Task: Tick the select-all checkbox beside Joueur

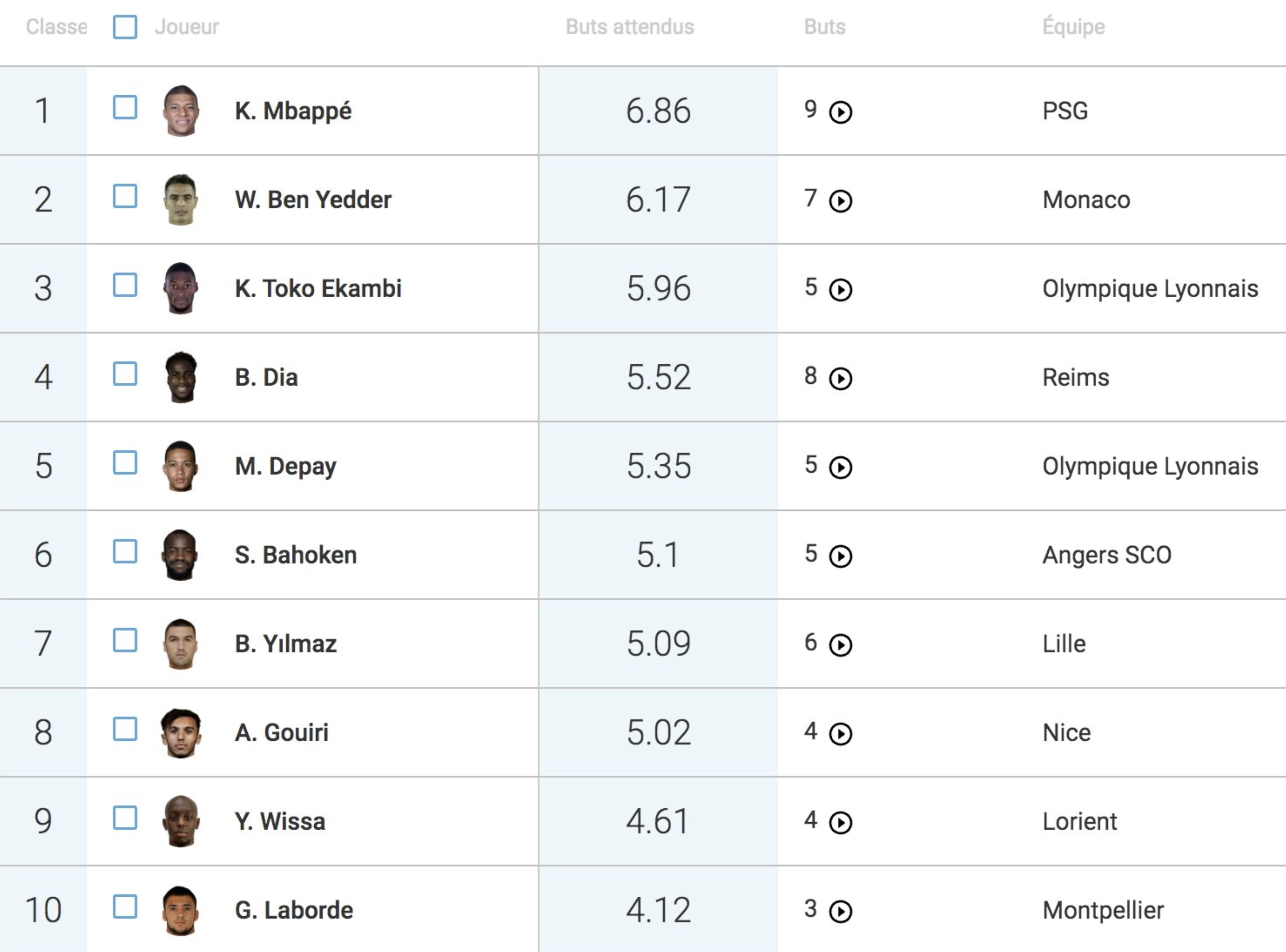Action: [125, 27]
